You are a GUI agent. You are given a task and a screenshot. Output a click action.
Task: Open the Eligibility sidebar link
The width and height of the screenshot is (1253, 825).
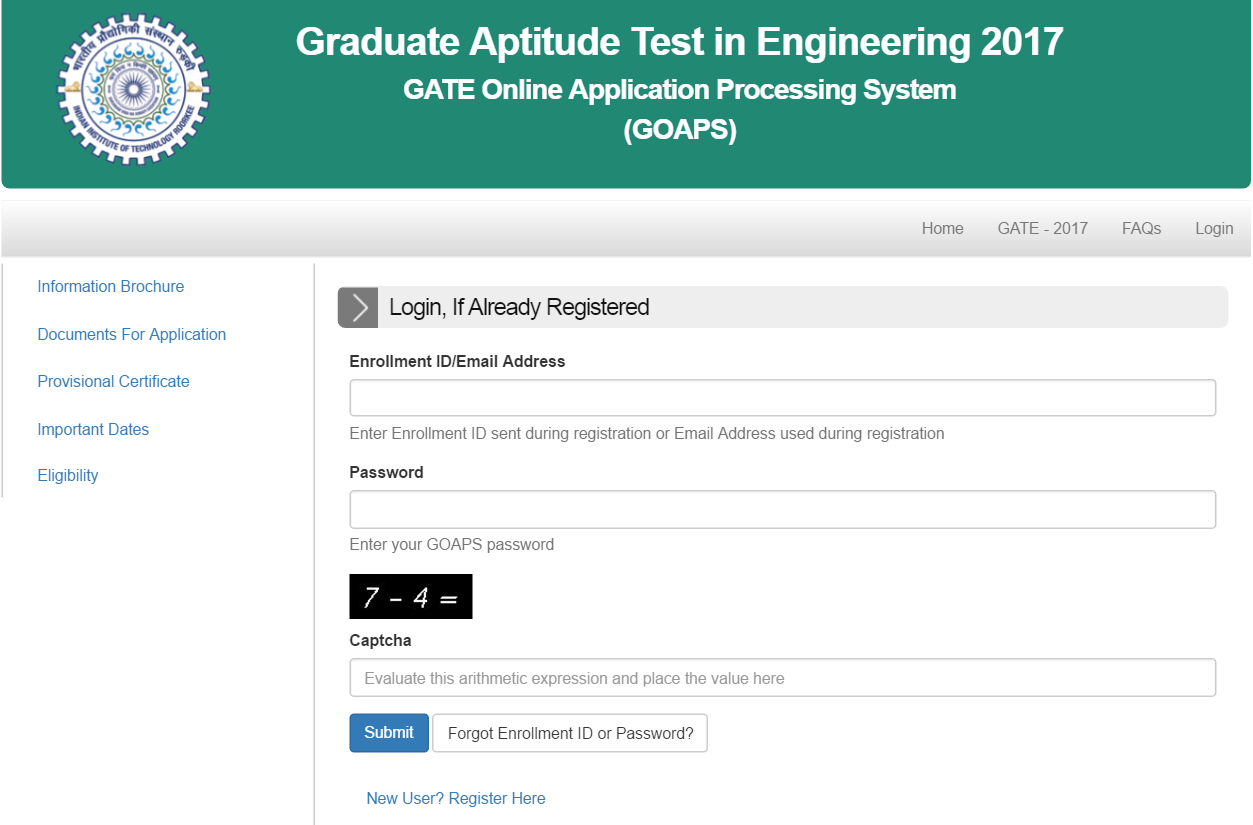pyautogui.click(x=68, y=475)
